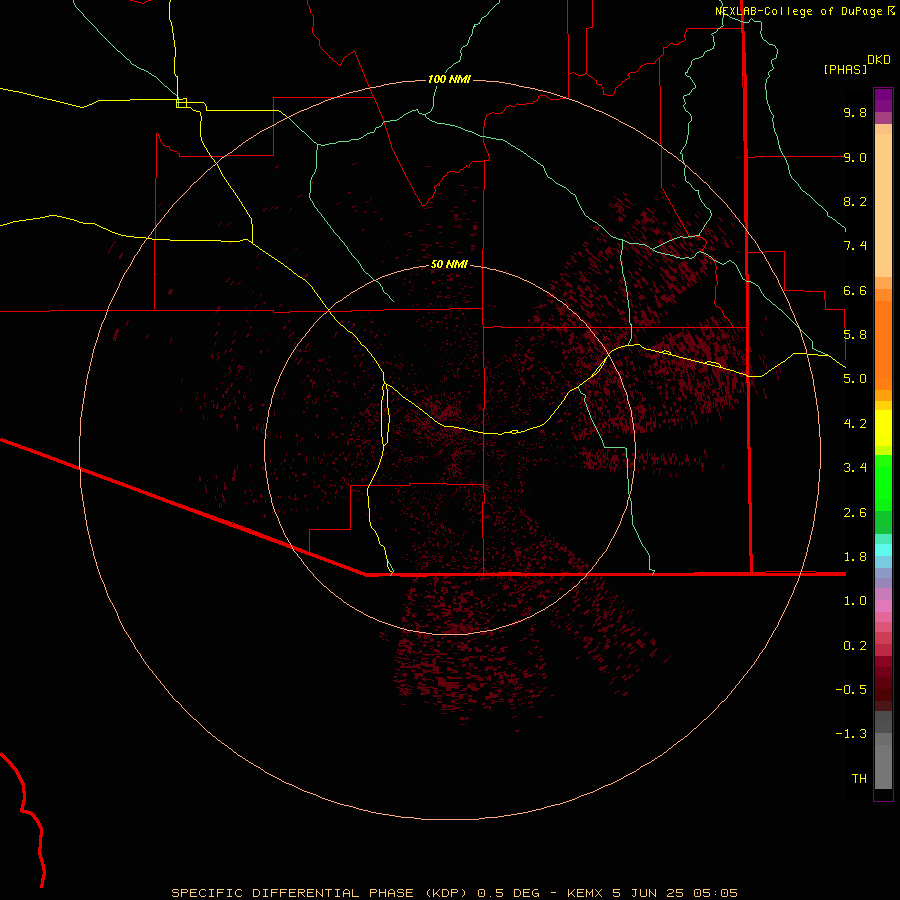Viewport: 900px width, 900px height.
Task: Click the 5 JUN 25 date text
Action: 649,893
